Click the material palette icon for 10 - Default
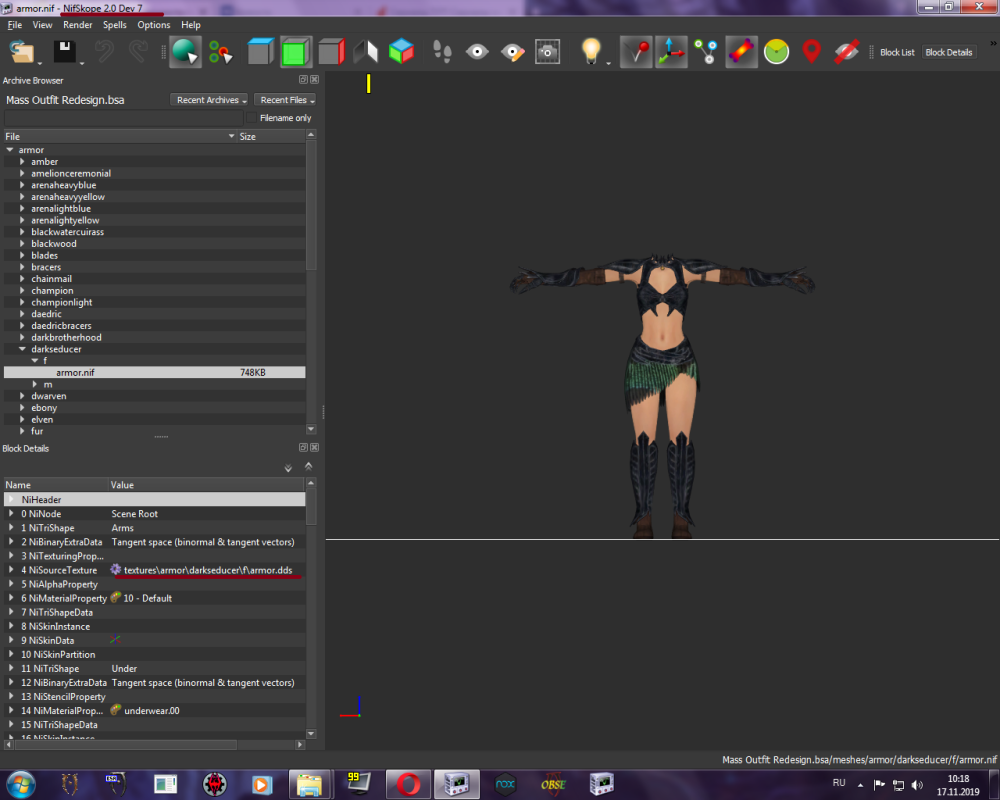This screenshot has width=1000, height=800. 115,598
